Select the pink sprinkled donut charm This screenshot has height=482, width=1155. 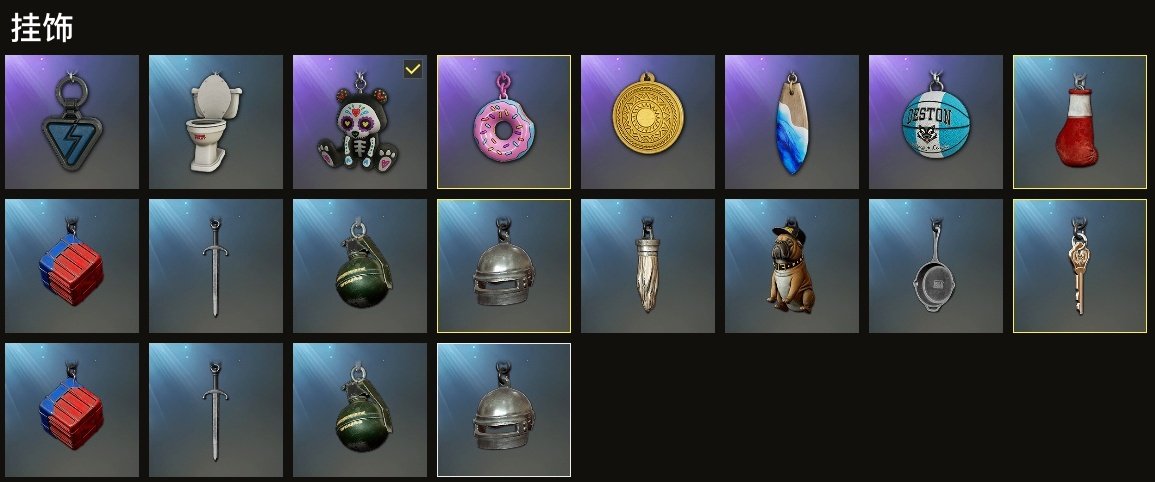[504, 122]
